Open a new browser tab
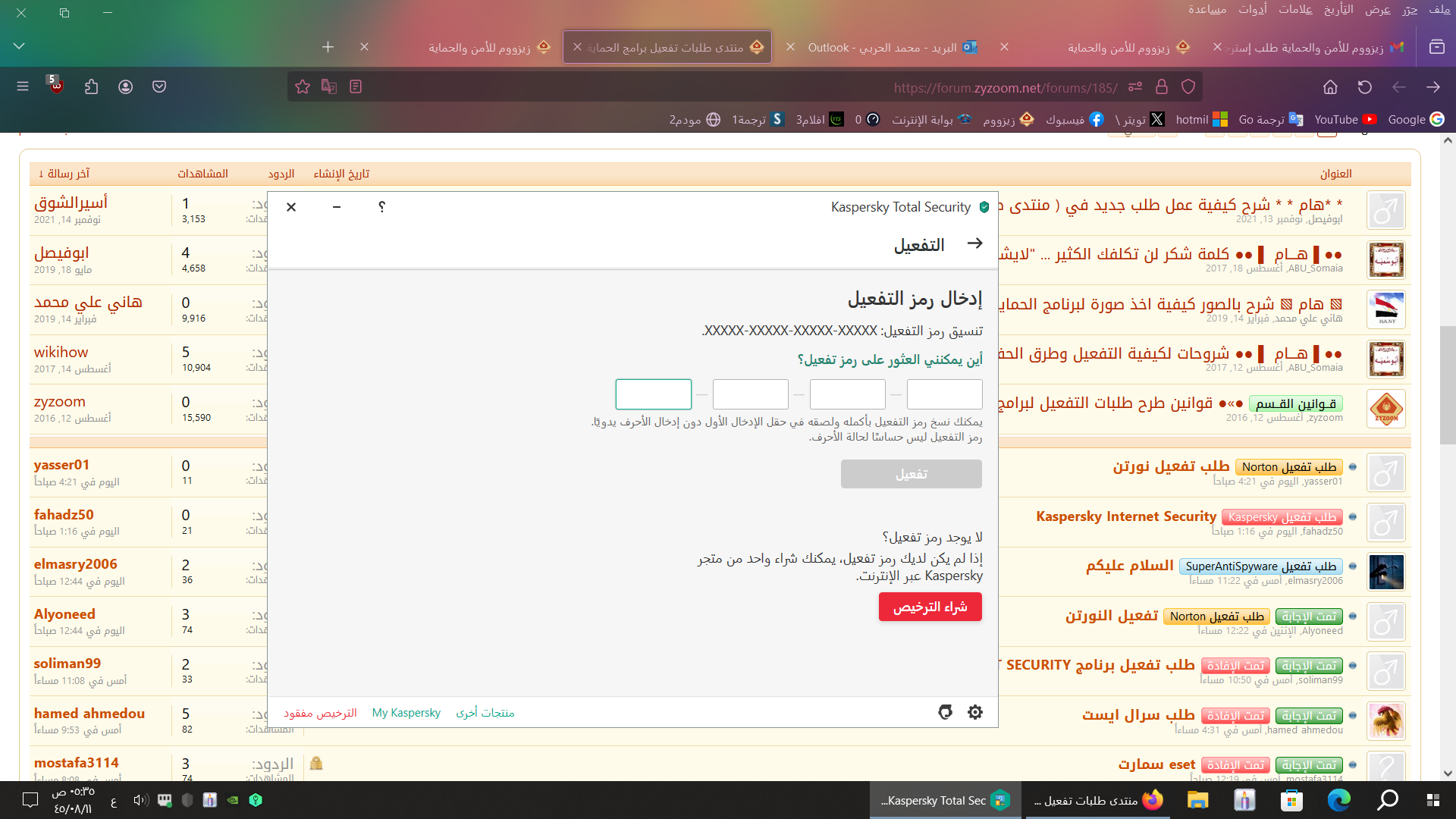 (328, 47)
